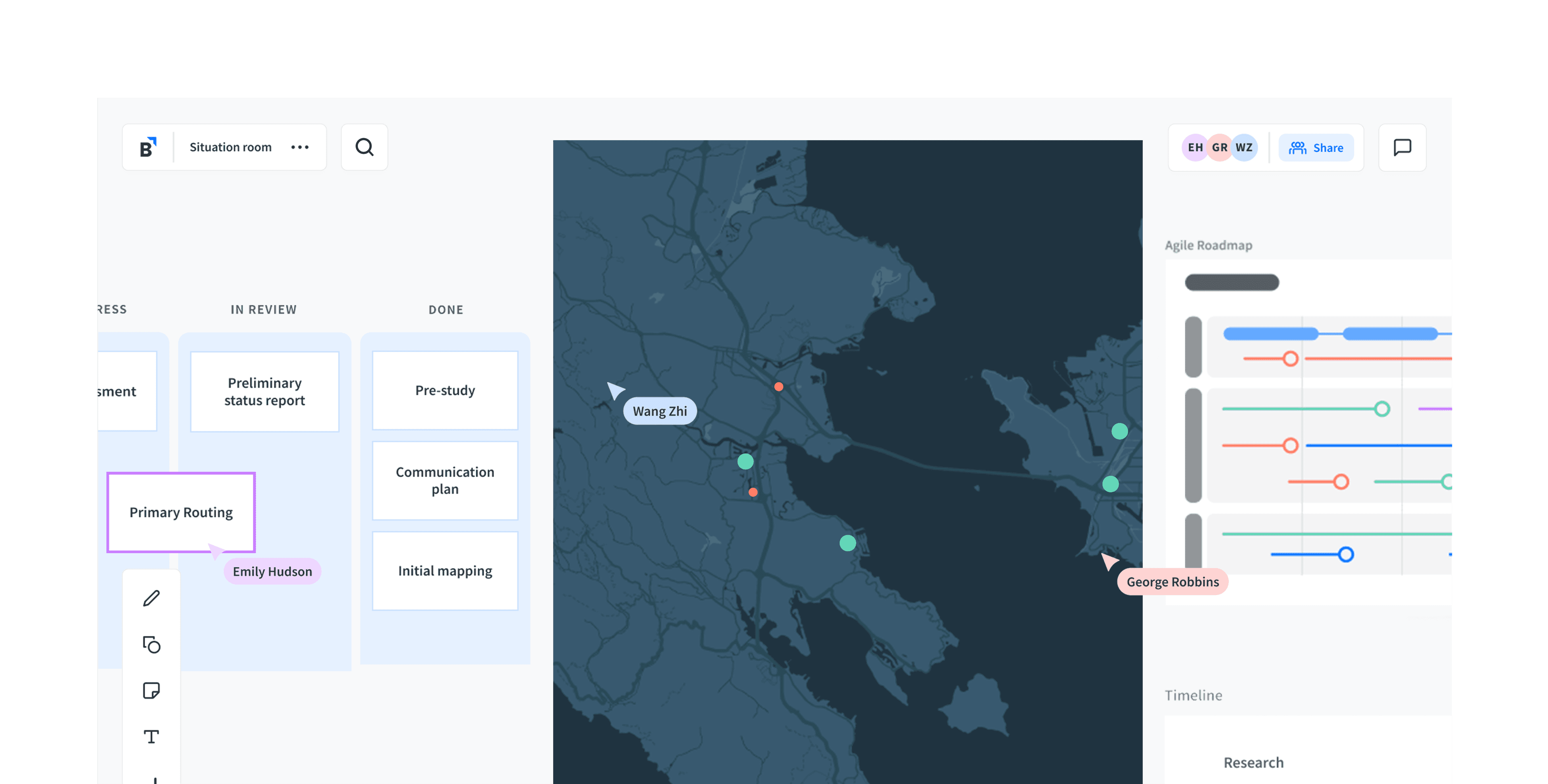Open the search magnifier
The height and width of the screenshot is (784, 1548).
pos(364,147)
